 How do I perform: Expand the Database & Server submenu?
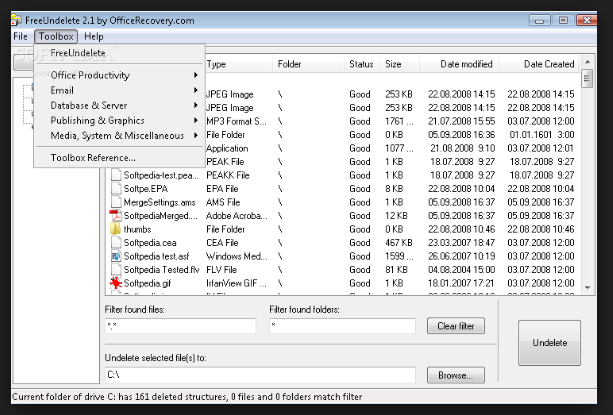pos(120,106)
